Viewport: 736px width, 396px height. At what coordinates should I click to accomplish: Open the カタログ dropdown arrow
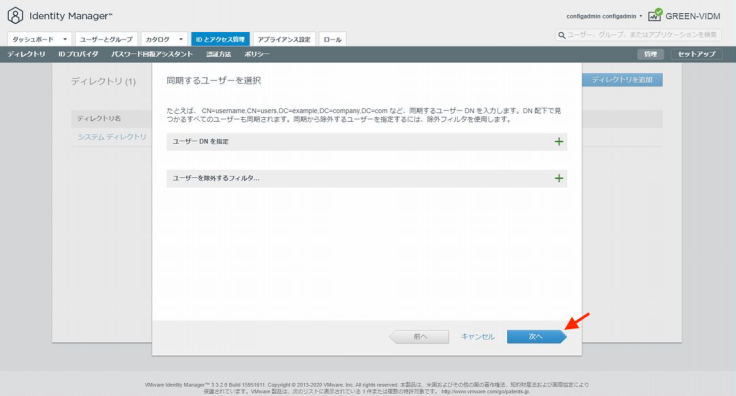pos(181,39)
